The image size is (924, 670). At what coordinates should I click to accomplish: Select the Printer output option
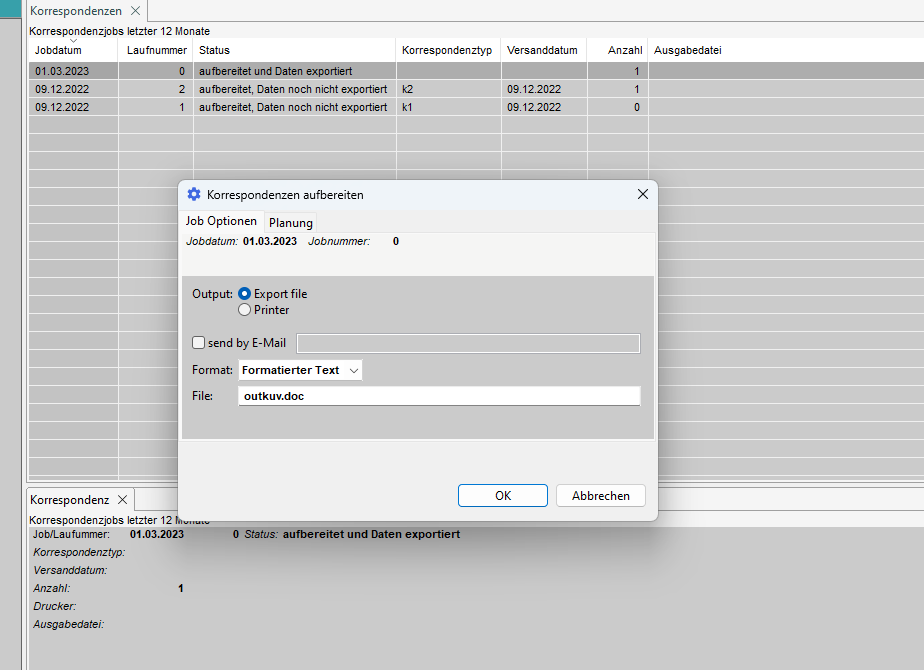point(245,310)
